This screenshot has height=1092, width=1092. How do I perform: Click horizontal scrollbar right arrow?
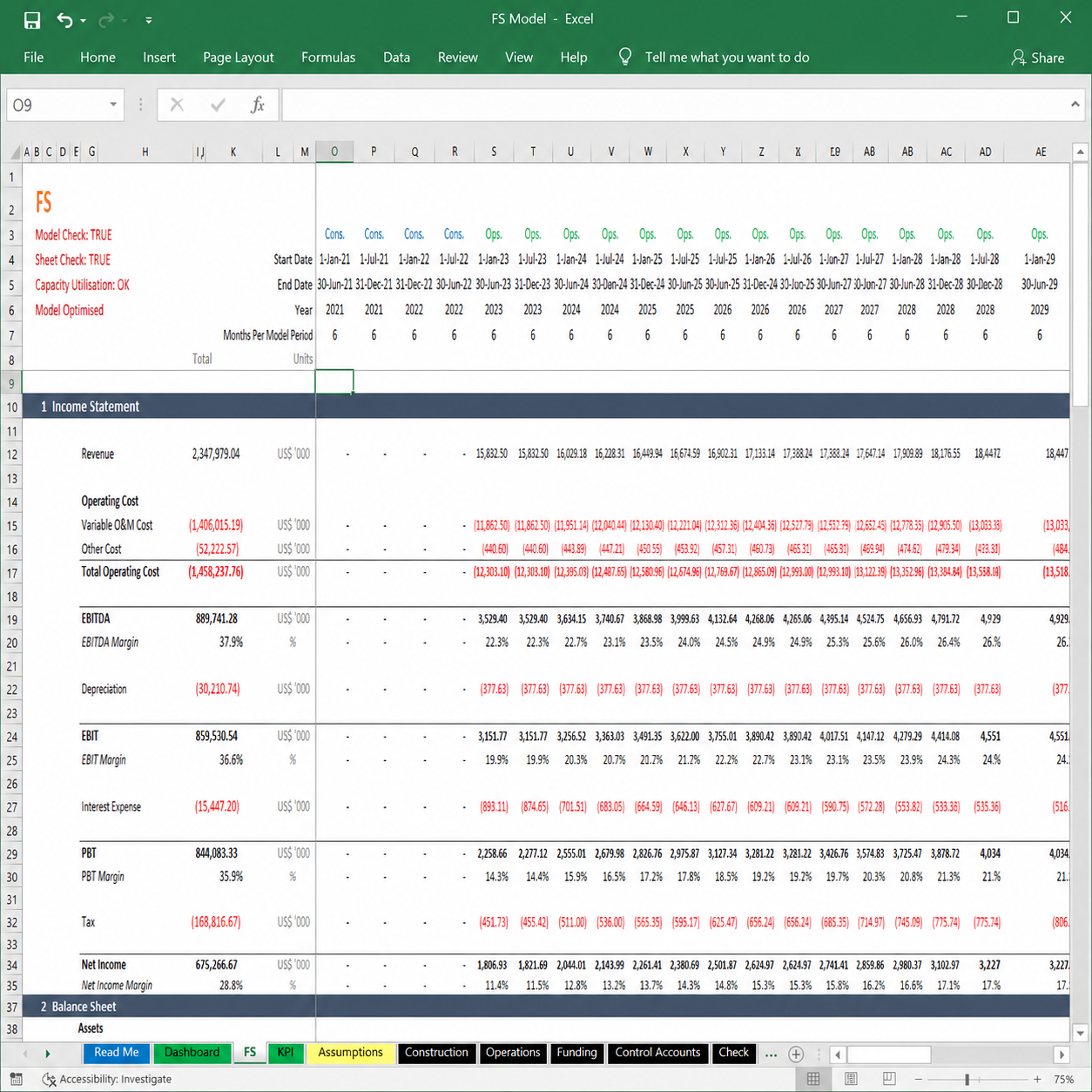tap(1062, 1055)
